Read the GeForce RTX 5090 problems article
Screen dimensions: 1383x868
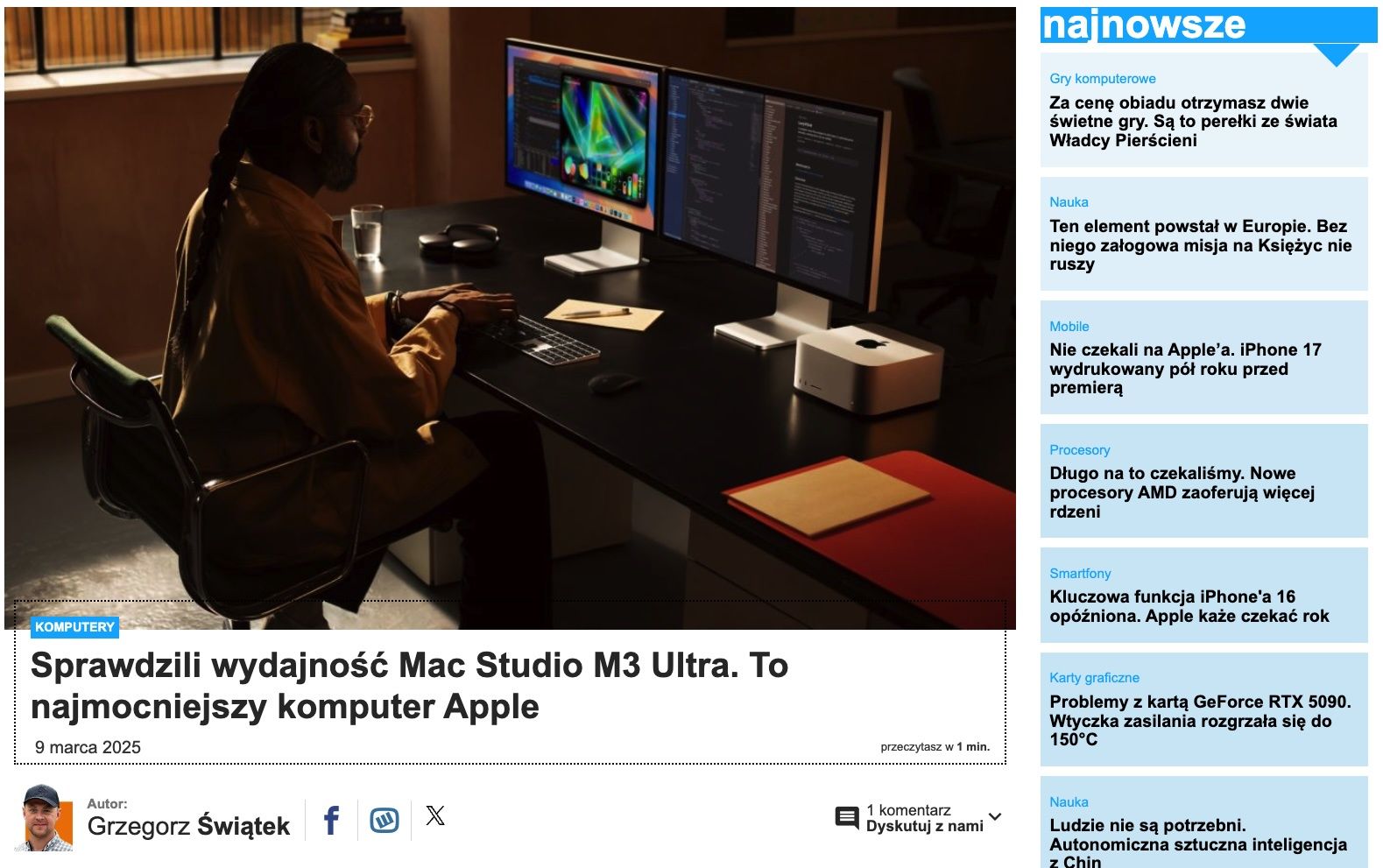coord(1200,721)
